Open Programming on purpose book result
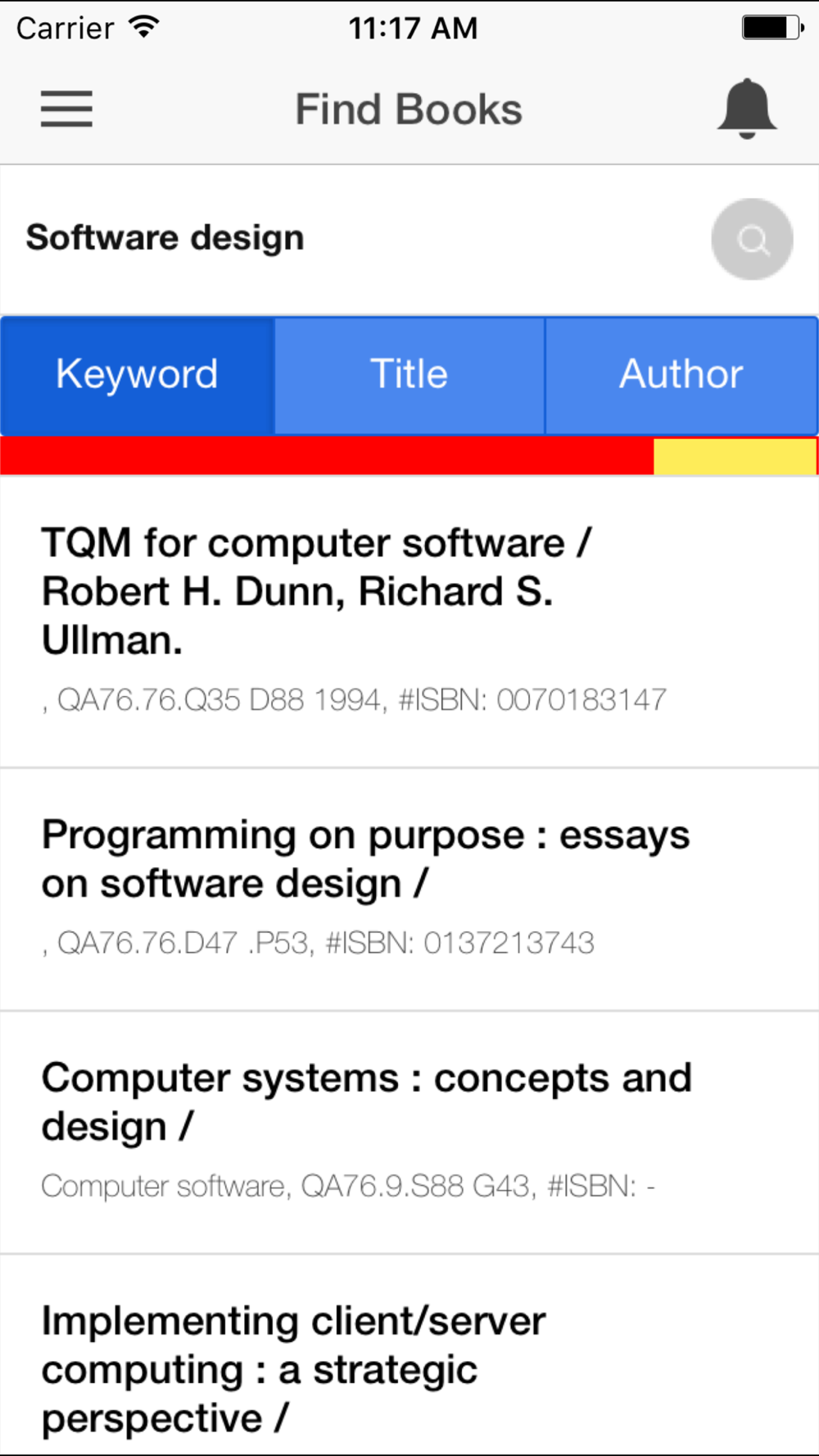This screenshot has height=1456, width=819. 409,890
